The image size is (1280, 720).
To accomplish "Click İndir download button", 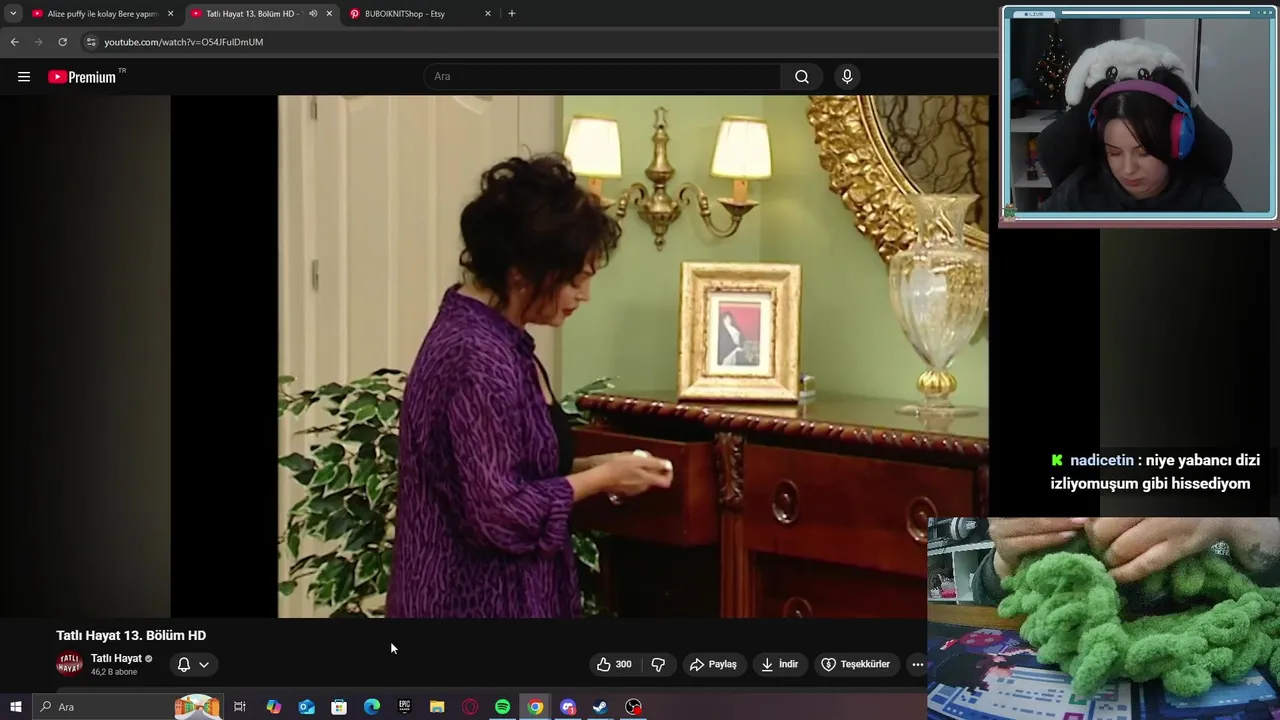I will point(779,664).
